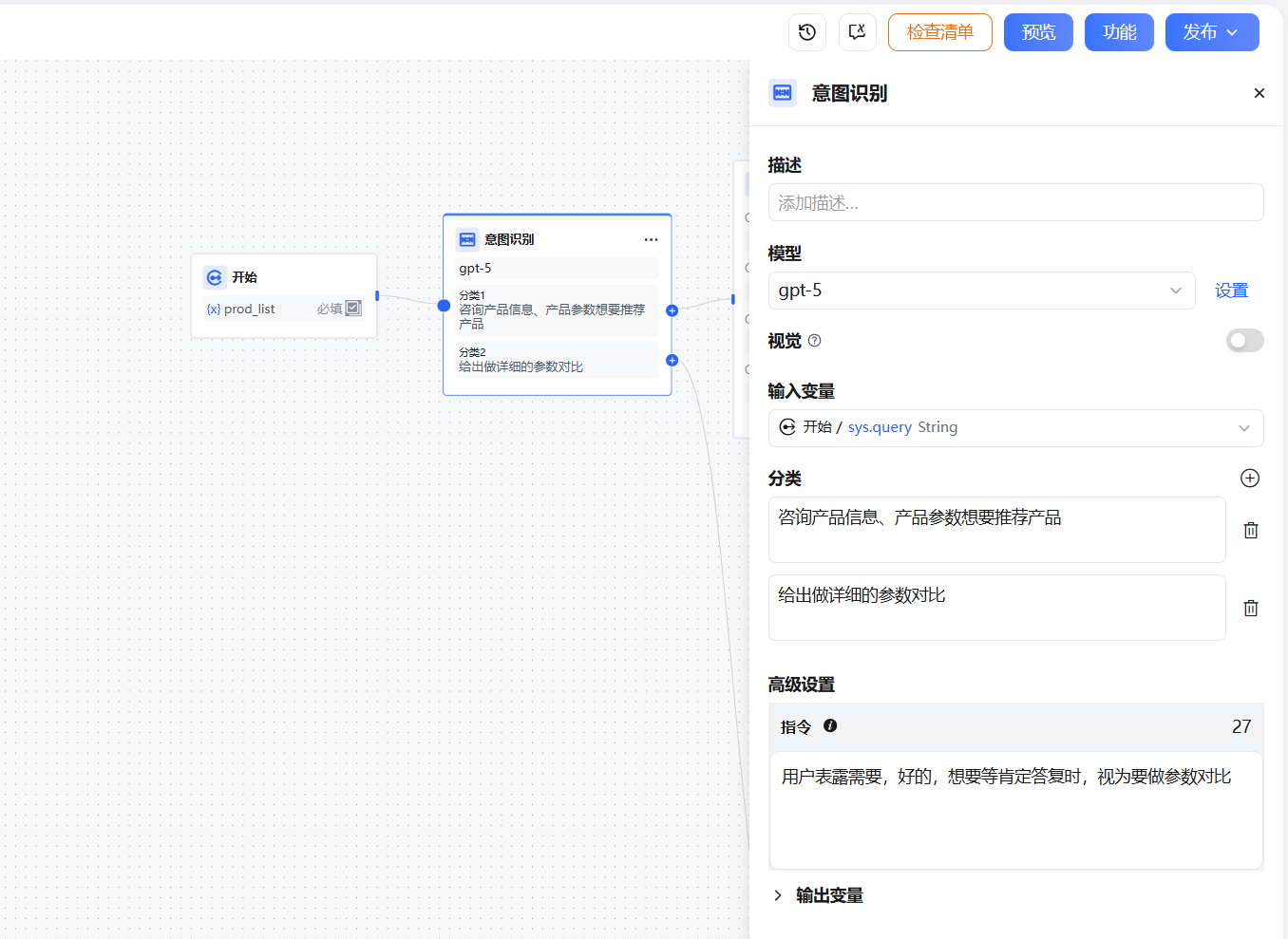Enable the 视觉 toggle switch
Screen dimensions: 1288x939
pyautogui.click(x=1244, y=340)
